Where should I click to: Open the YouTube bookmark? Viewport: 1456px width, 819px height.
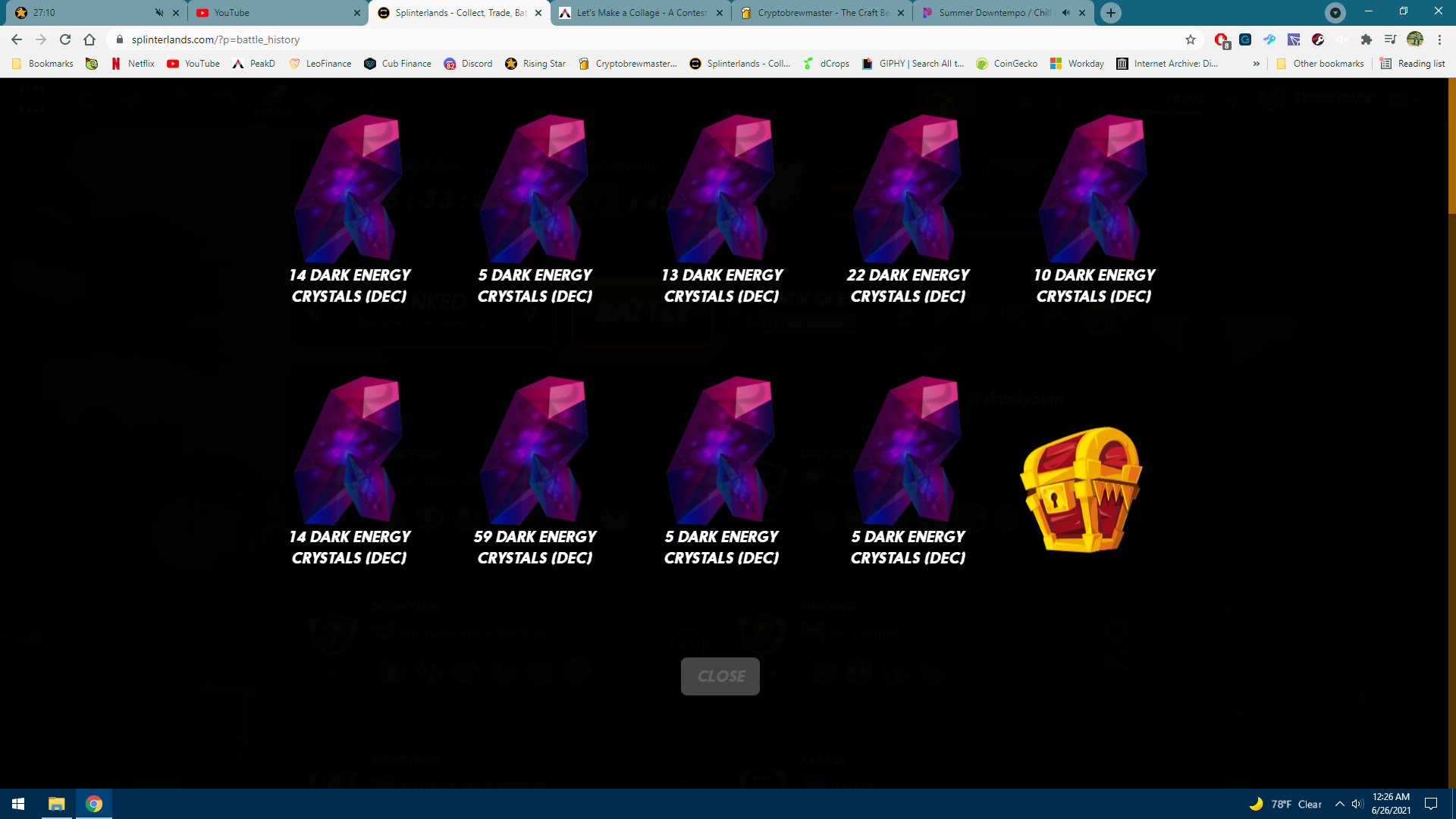click(x=193, y=64)
